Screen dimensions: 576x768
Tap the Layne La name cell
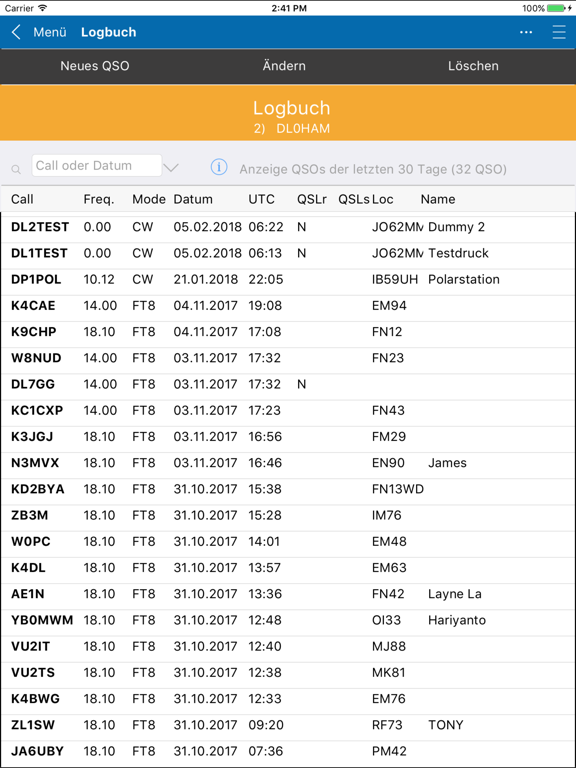coord(455,594)
